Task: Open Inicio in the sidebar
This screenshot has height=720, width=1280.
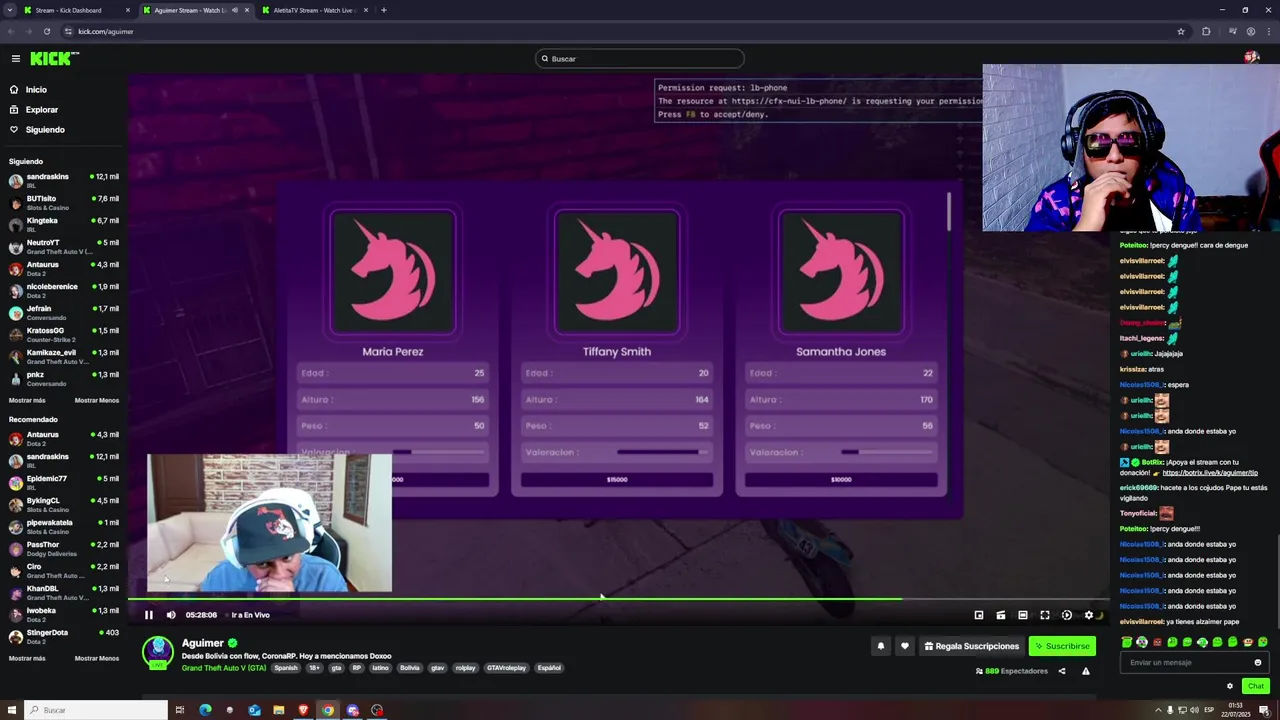Action: coord(36,90)
